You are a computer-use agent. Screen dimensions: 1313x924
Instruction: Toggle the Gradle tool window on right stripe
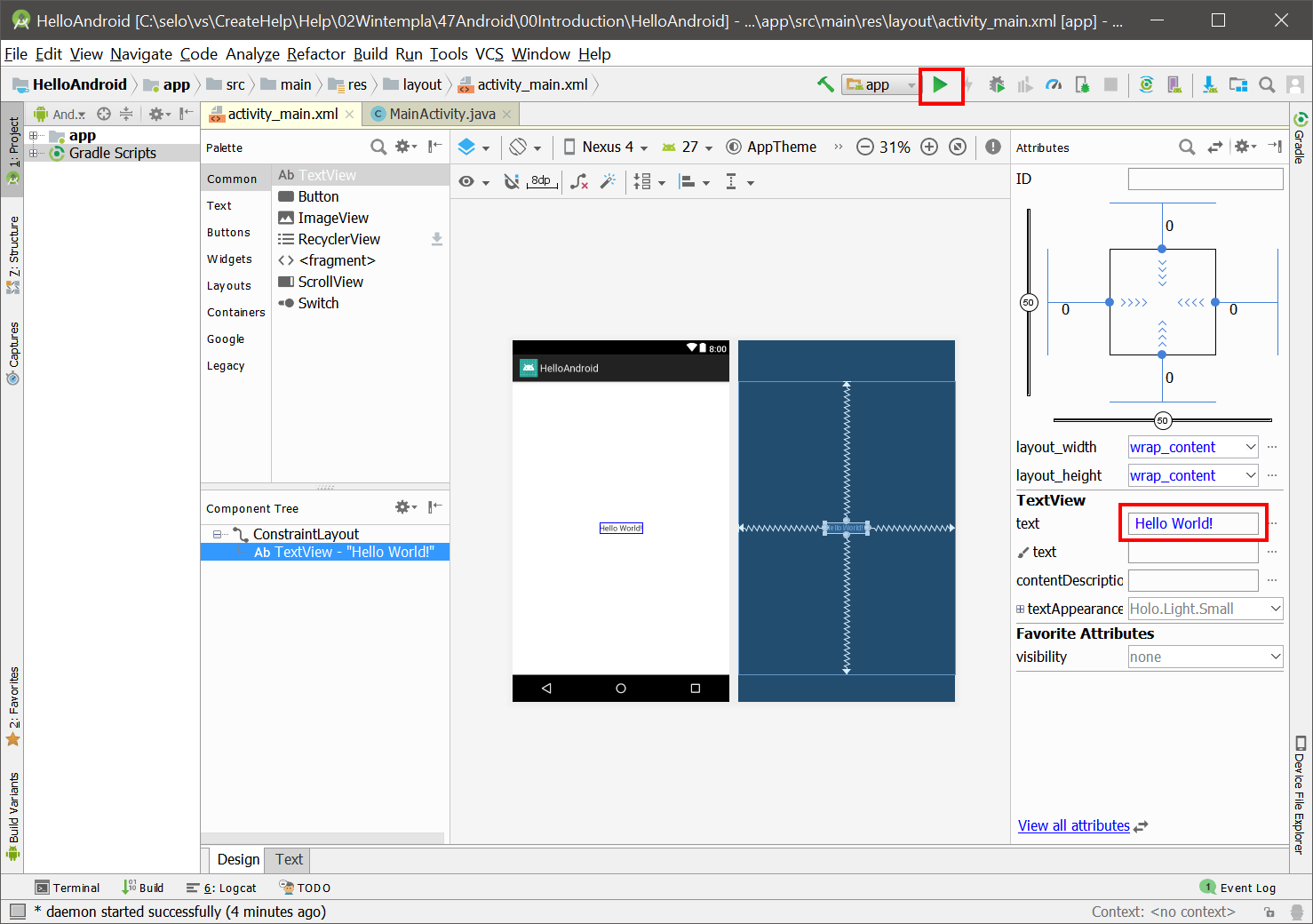pyautogui.click(x=1300, y=137)
